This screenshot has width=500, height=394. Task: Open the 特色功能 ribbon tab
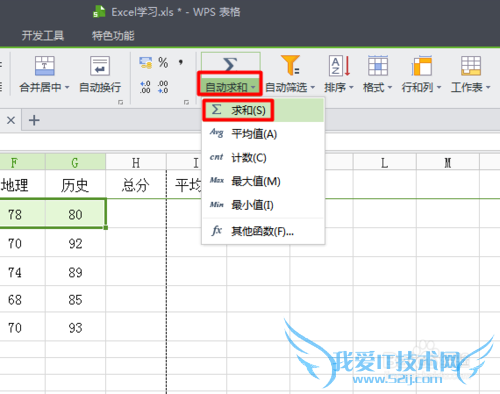pyautogui.click(x=113, y=35)
